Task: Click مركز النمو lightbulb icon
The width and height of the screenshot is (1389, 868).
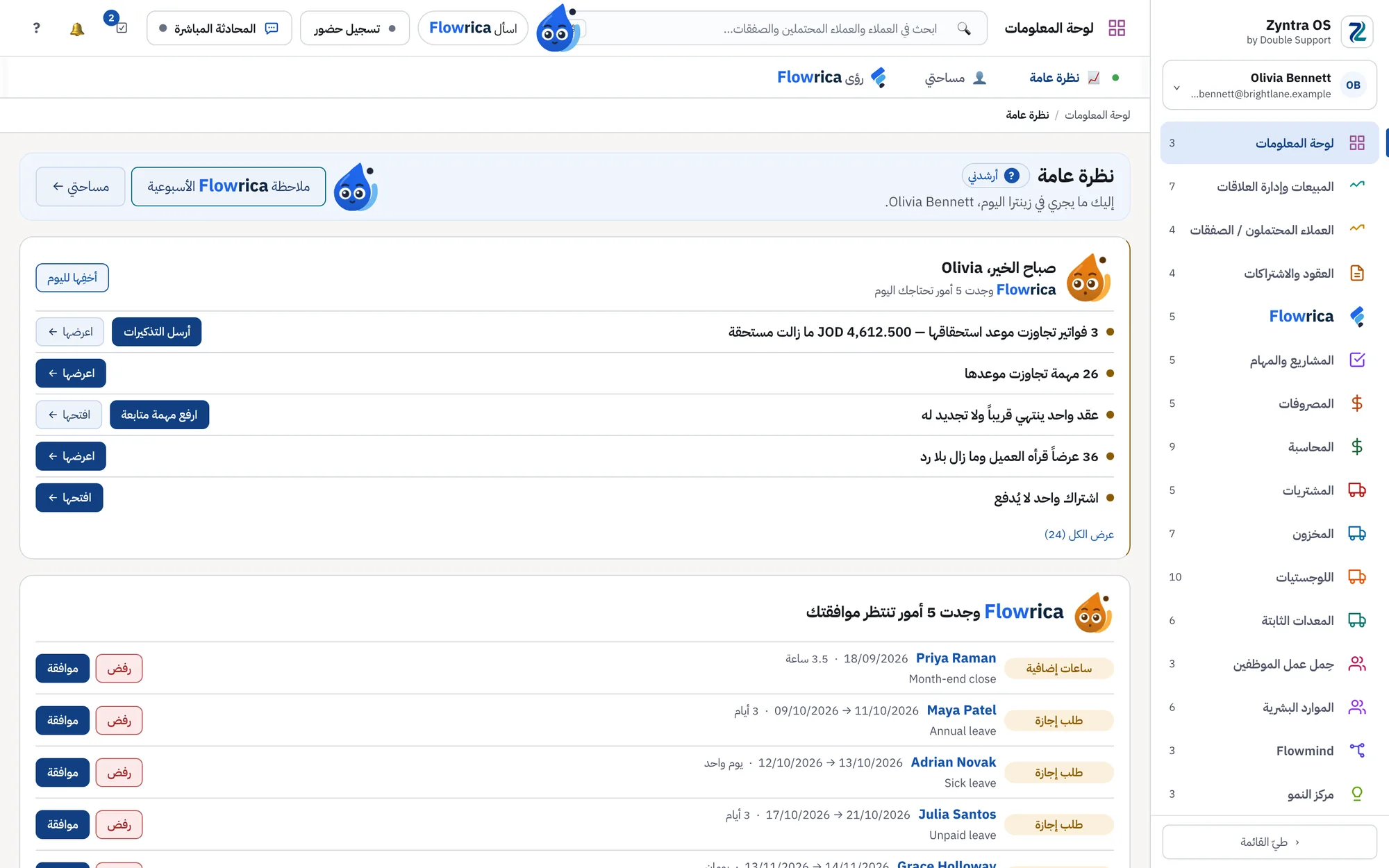Action: click(x=1357, y=794)
